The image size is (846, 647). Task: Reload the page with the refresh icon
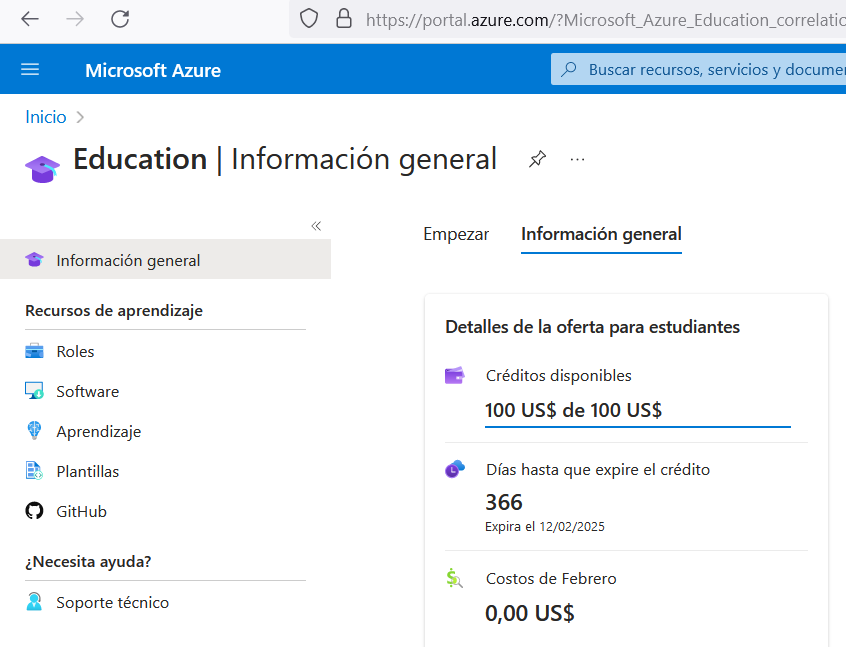[120, 19]
